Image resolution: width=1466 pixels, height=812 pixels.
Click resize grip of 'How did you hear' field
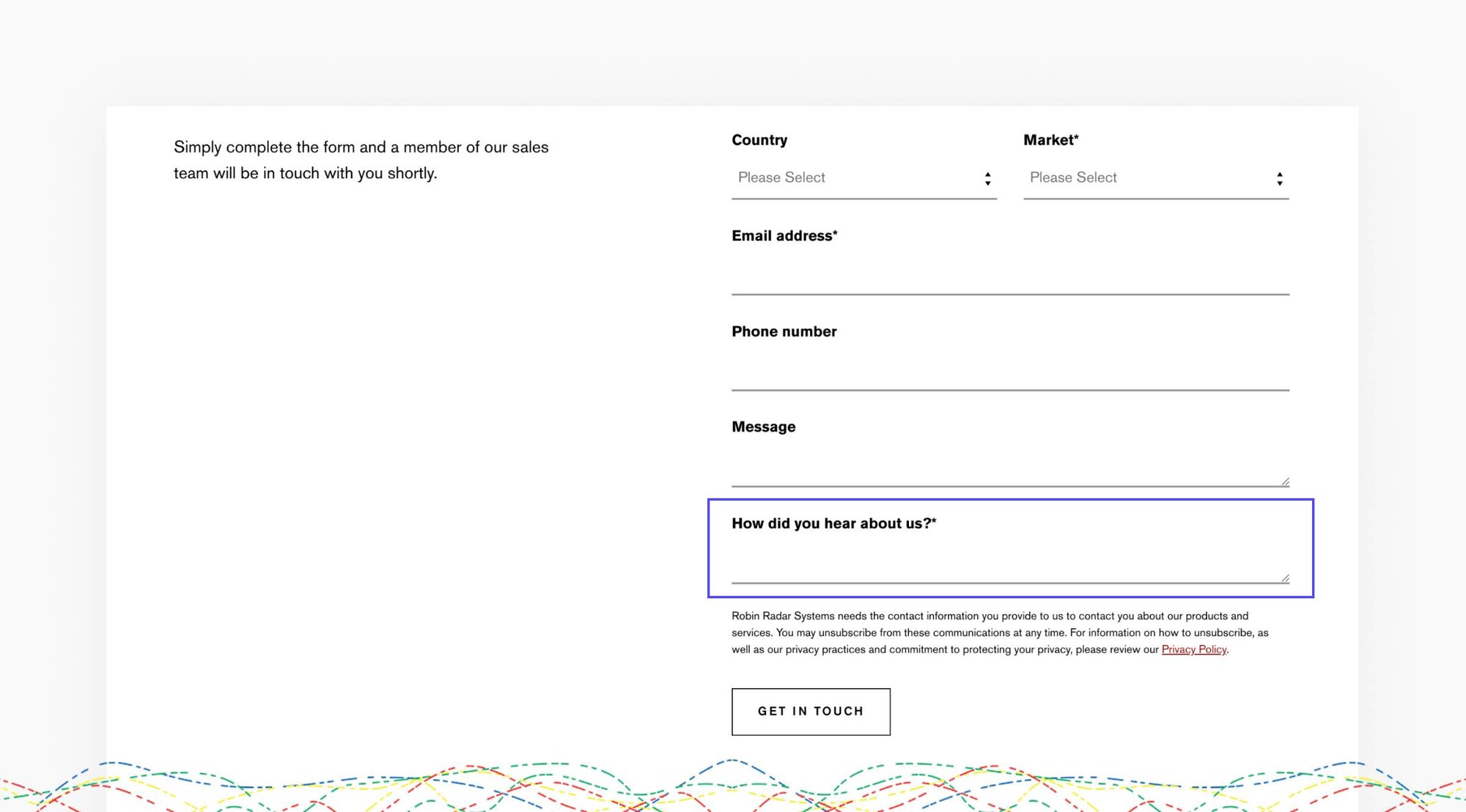click(x=1285, y=578)
